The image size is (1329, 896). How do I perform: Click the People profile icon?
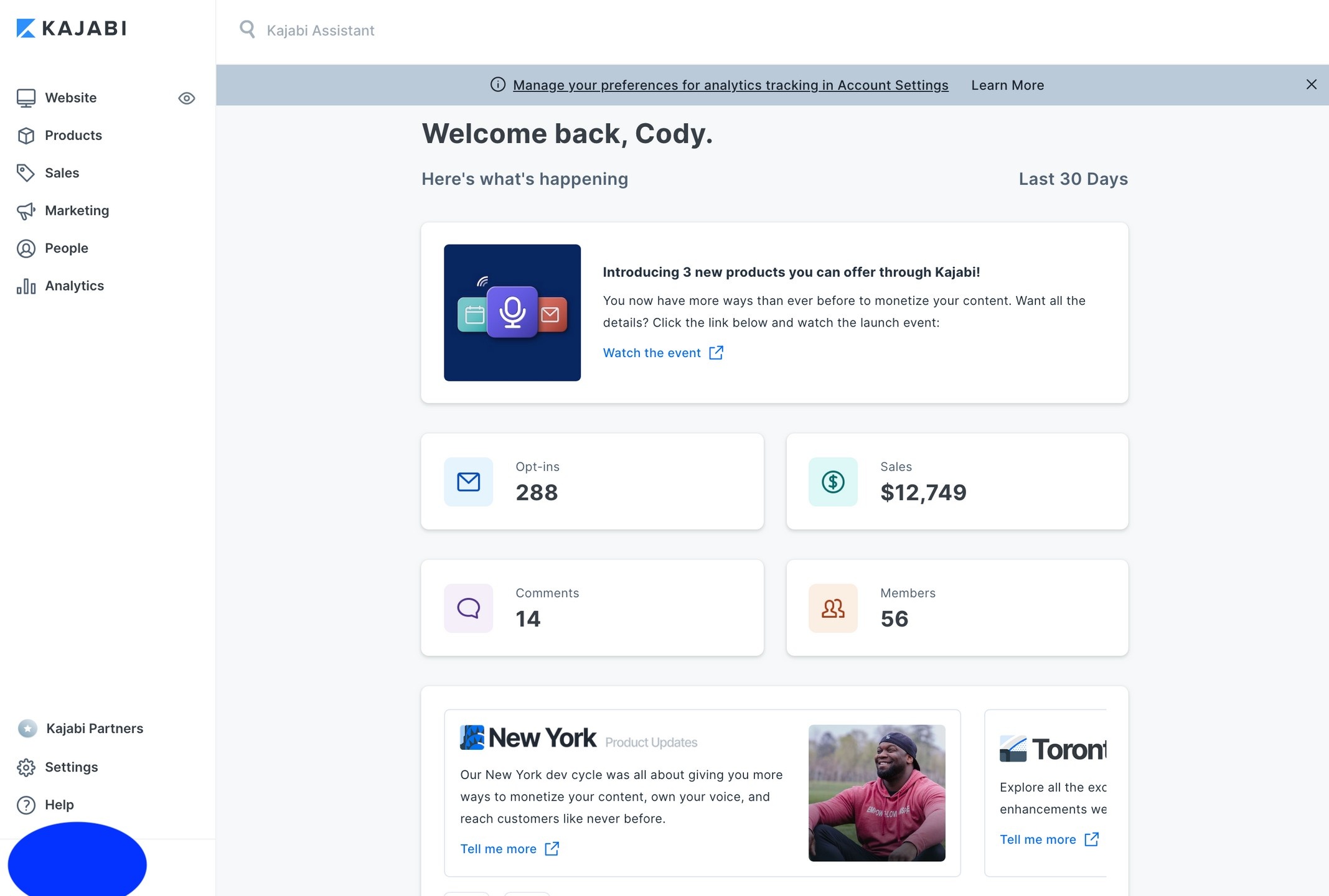coord(26,248)
